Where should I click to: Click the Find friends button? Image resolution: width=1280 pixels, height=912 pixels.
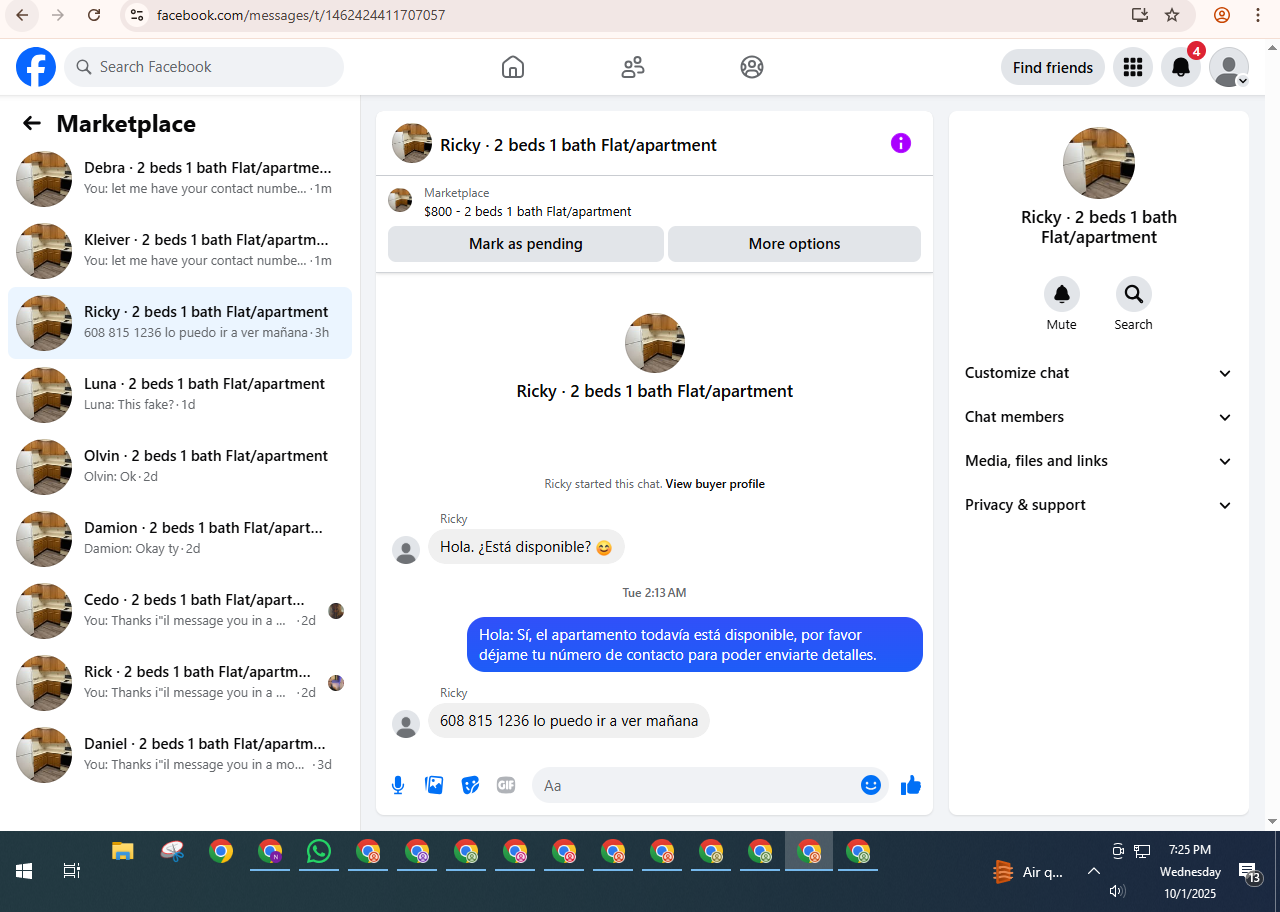tap(1053, 67)
